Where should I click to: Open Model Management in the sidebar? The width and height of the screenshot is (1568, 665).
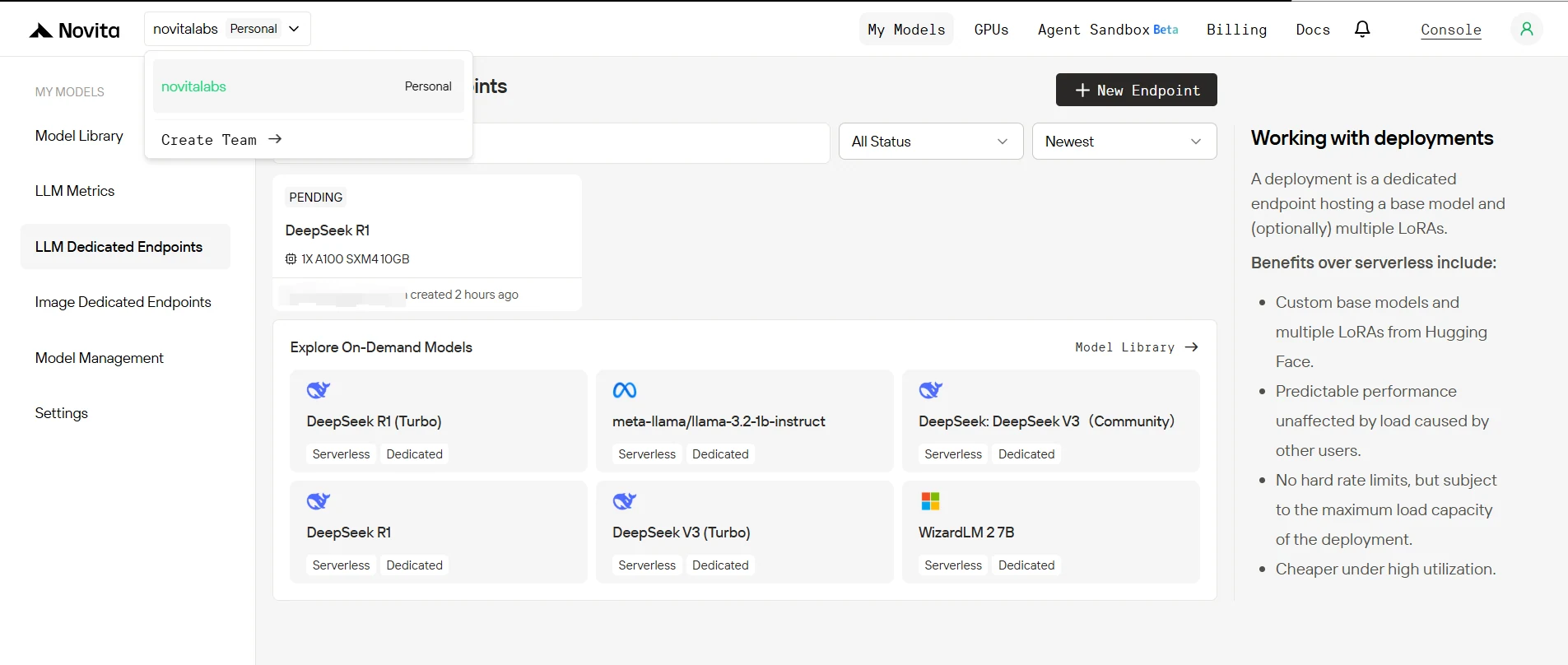(99, 358)
